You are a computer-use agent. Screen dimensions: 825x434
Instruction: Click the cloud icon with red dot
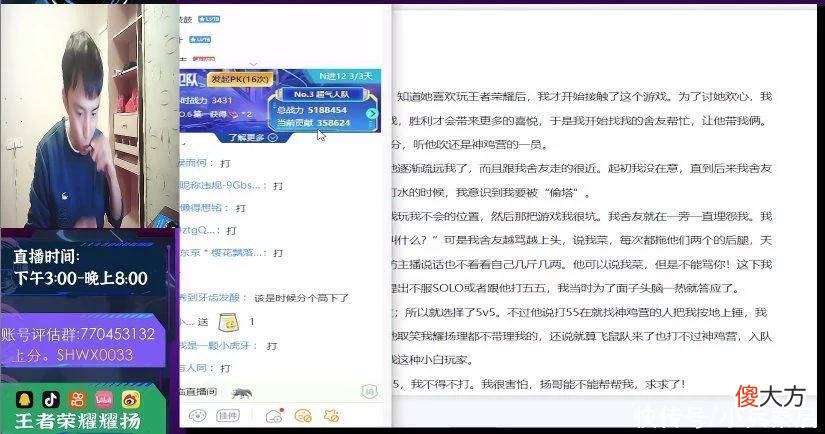[275, 416]
